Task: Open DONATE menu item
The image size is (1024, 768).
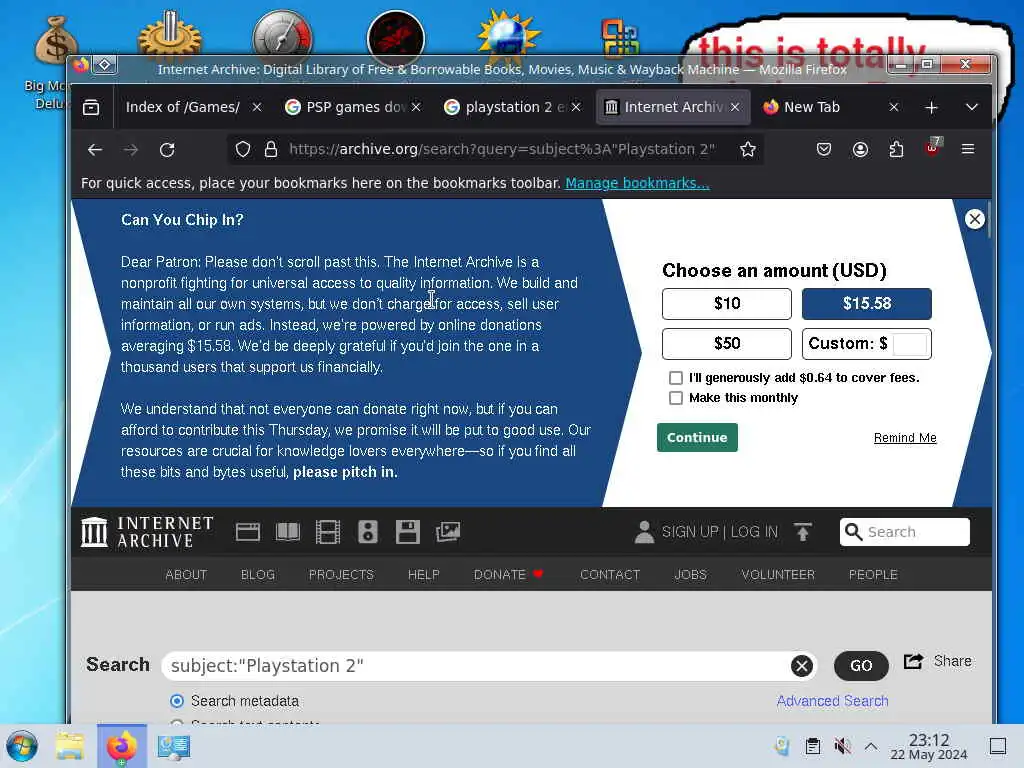Action: 508,575
